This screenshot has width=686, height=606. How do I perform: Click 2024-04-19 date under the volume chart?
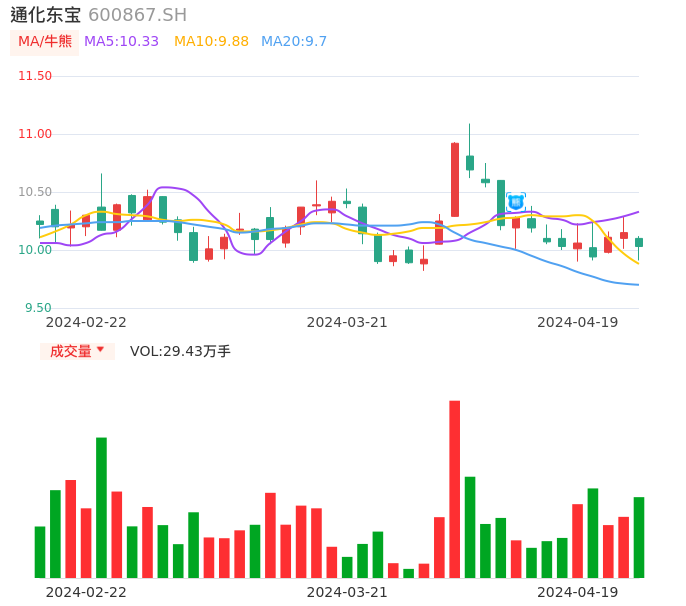pos(578,592)
